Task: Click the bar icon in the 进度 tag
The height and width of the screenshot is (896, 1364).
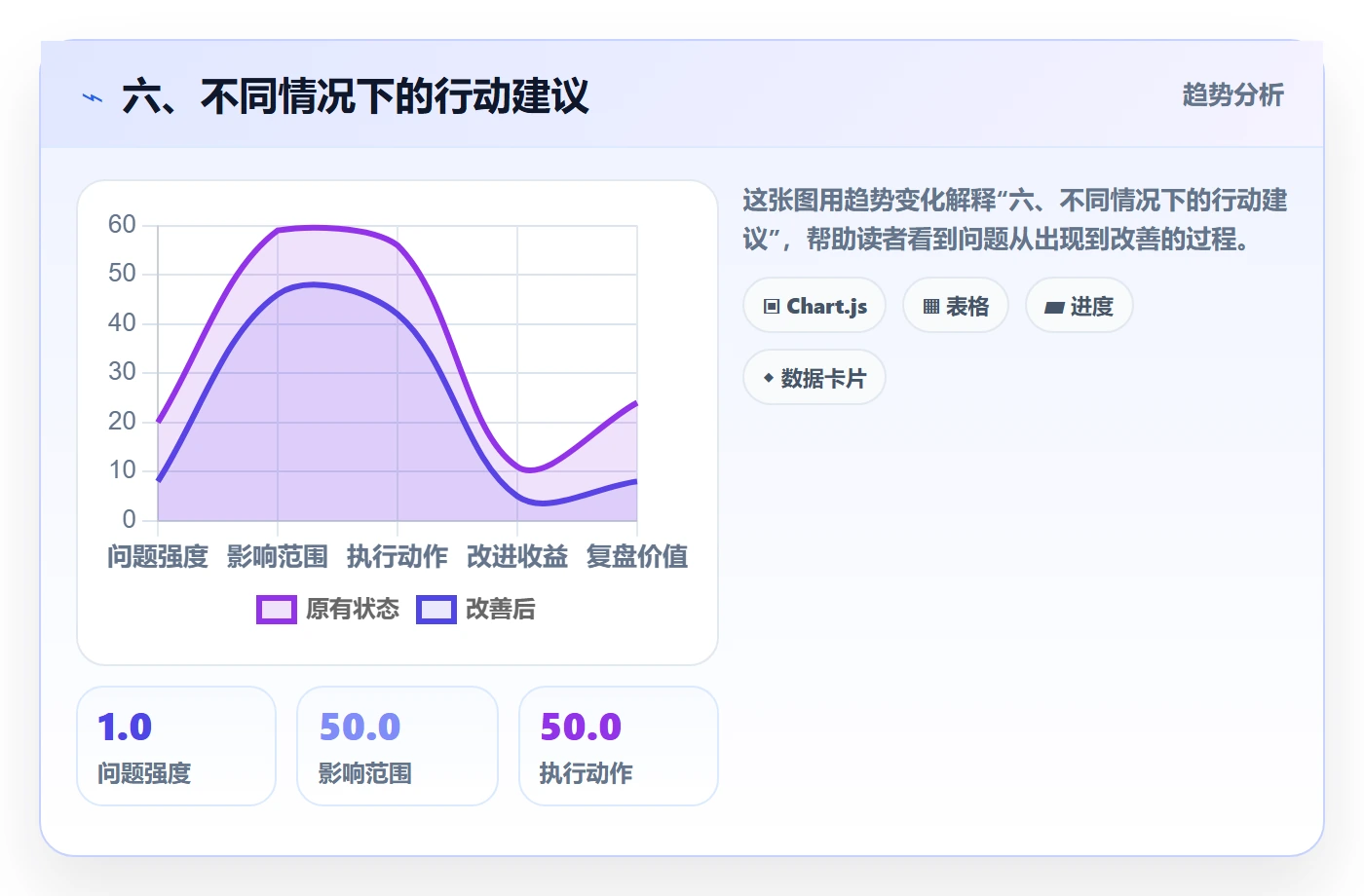Action: click(1054, 308)
